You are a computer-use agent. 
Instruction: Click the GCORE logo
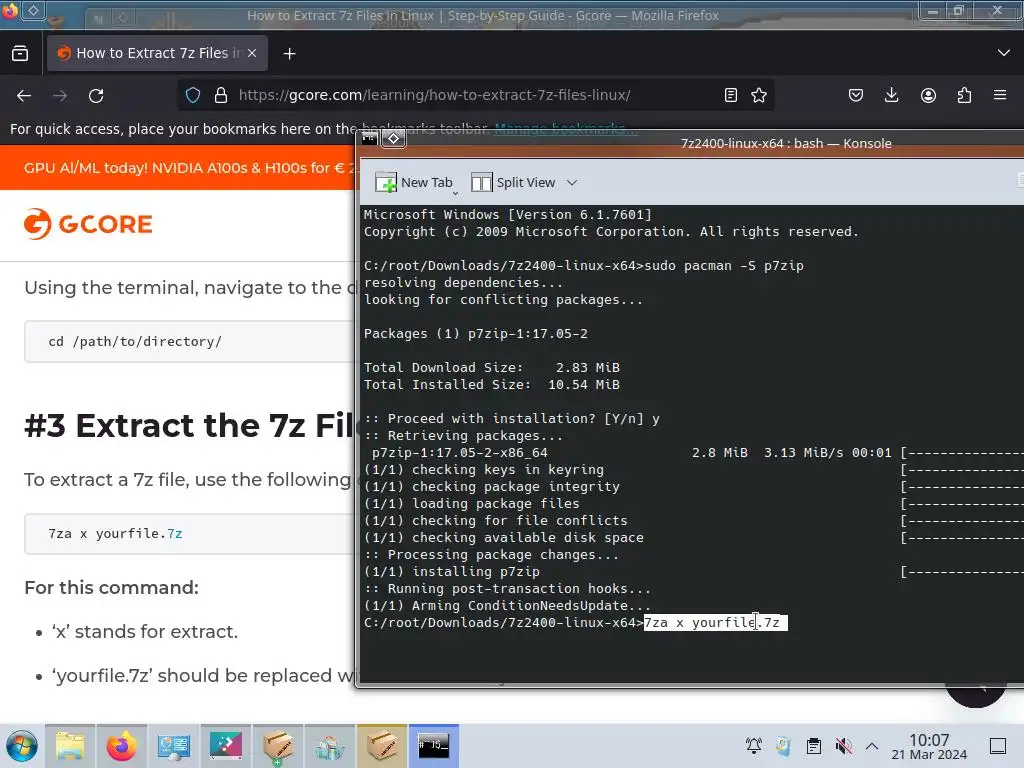pyautogui.click(x=88, y=224)
